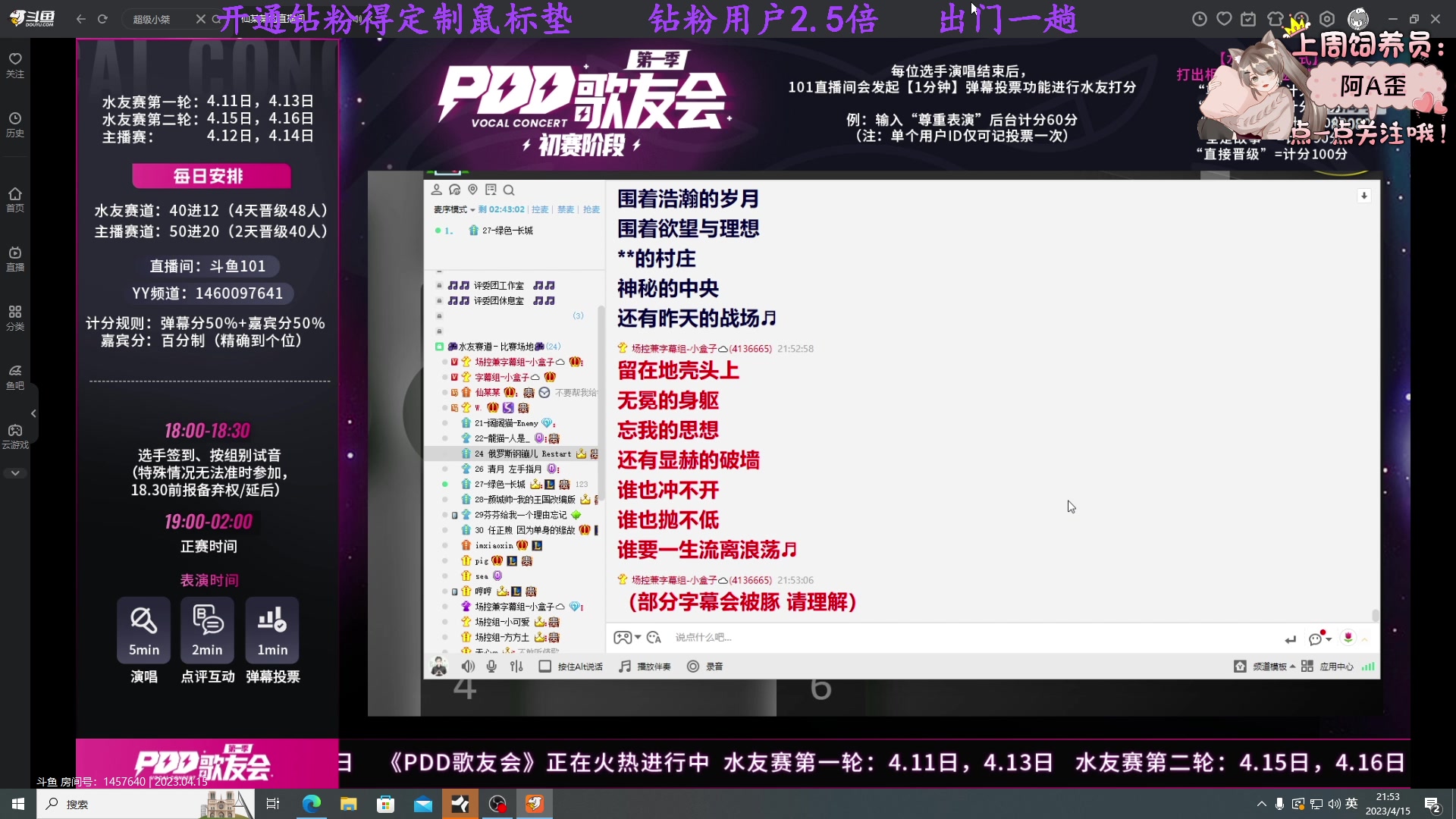Open the 云游戏 cloud gaming icon
The width and height of the screenshot is (1456, 819).
pyautogui.click(x=15, y=436)
